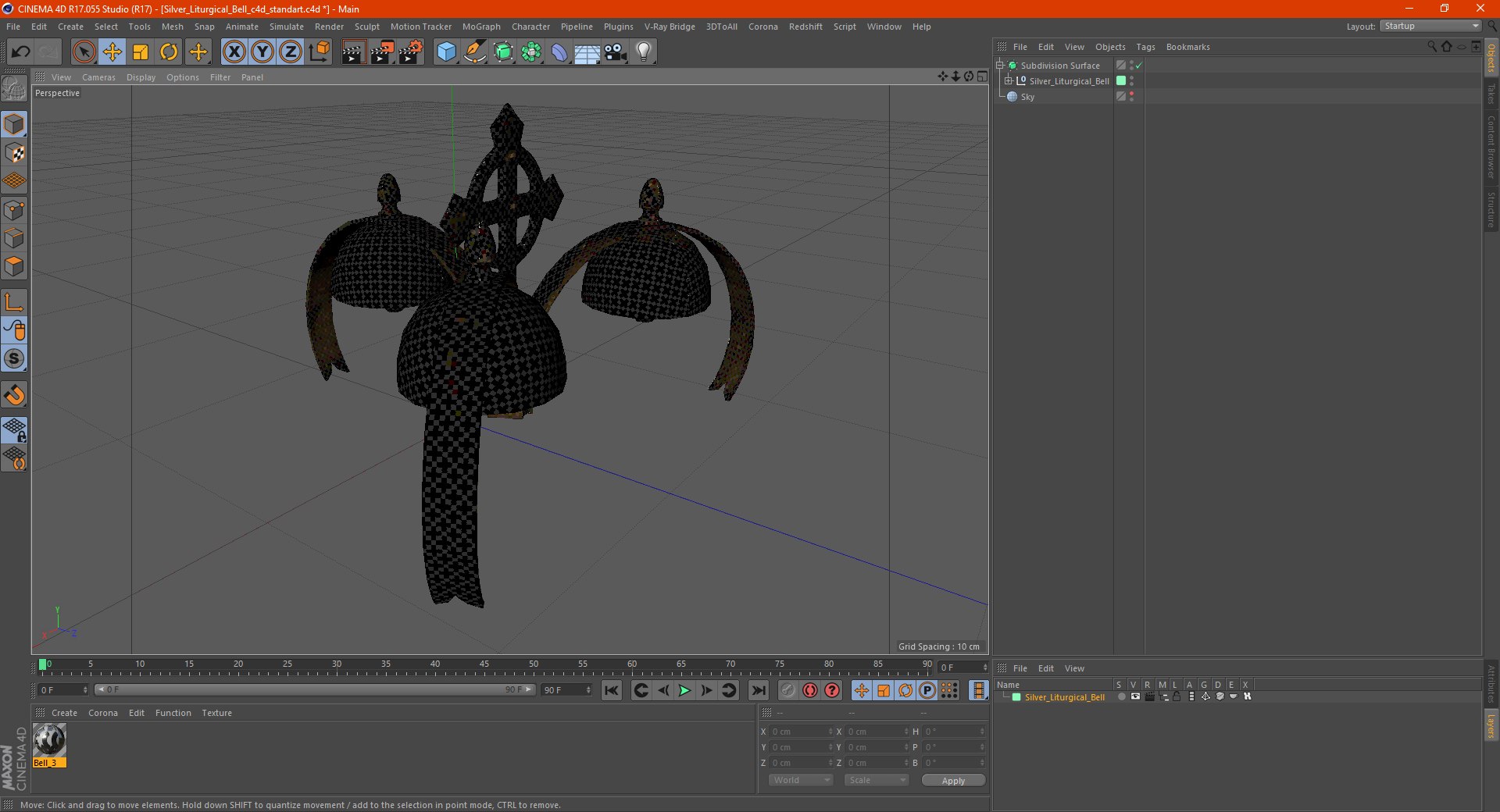Activate the Move tool in toolbar
The height and width of the screenshot is (812, 1500).
(112, 52)
